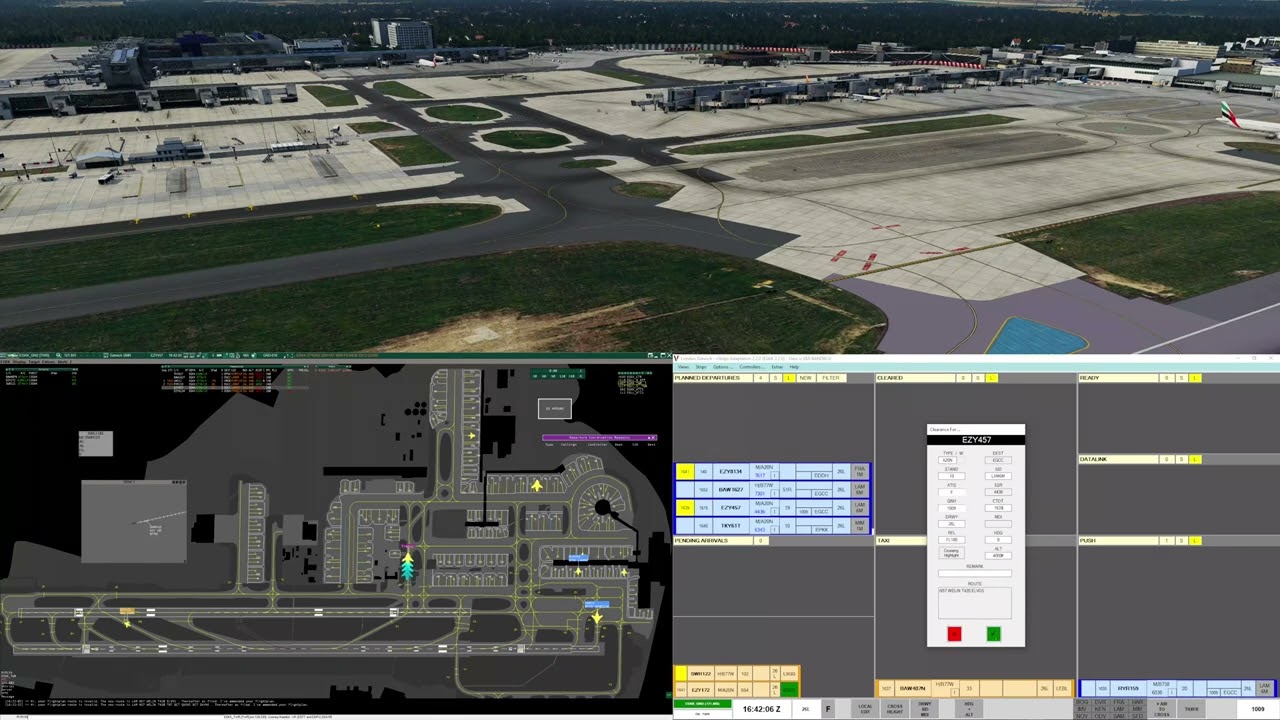The width and height of the screenshot is (1280, 720).
Task: Click green CONN_GND connection status
Action: pyautogui.click(x=702, y=704)
